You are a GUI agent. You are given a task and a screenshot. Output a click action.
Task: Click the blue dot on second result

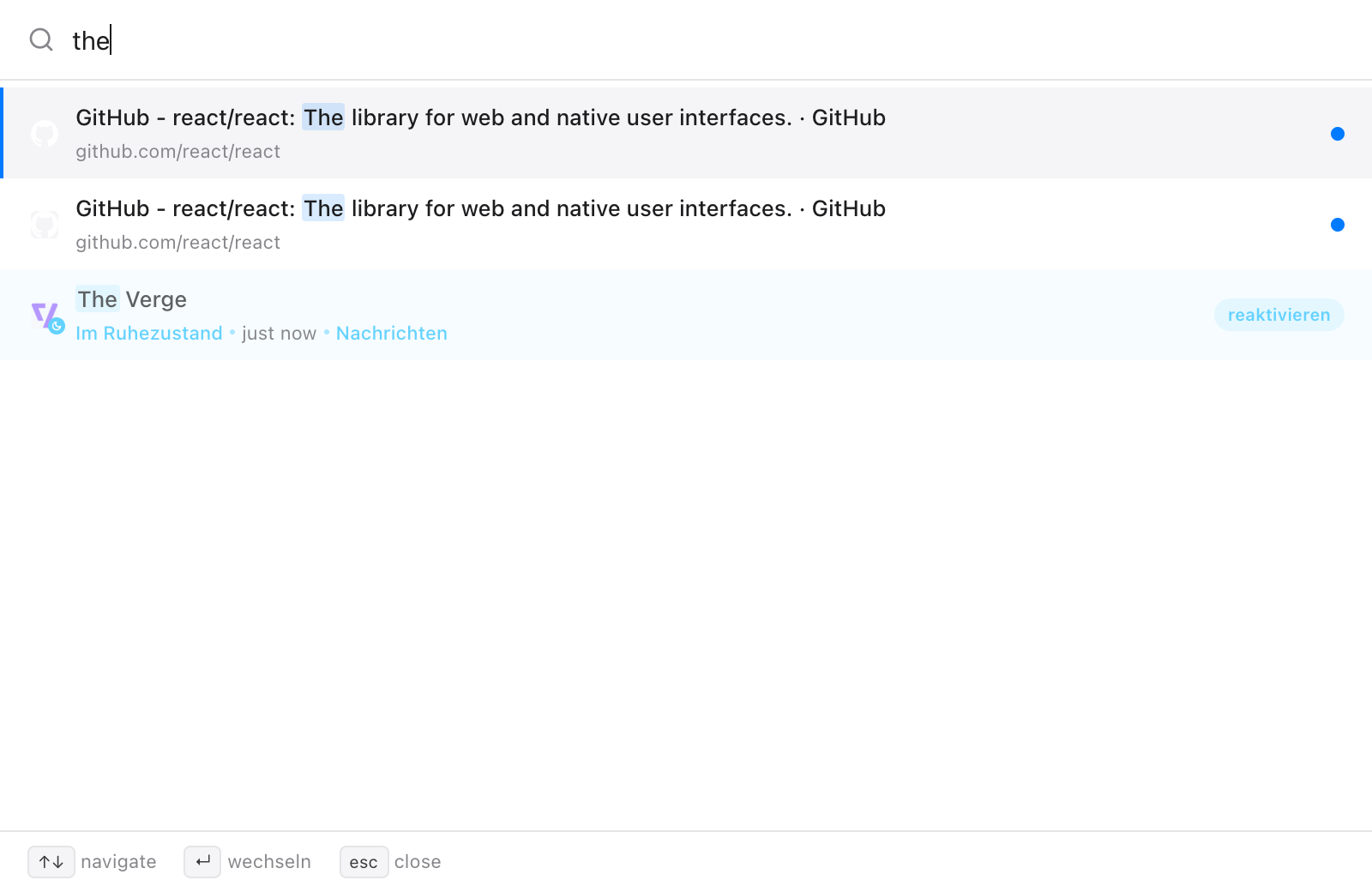1337,225
